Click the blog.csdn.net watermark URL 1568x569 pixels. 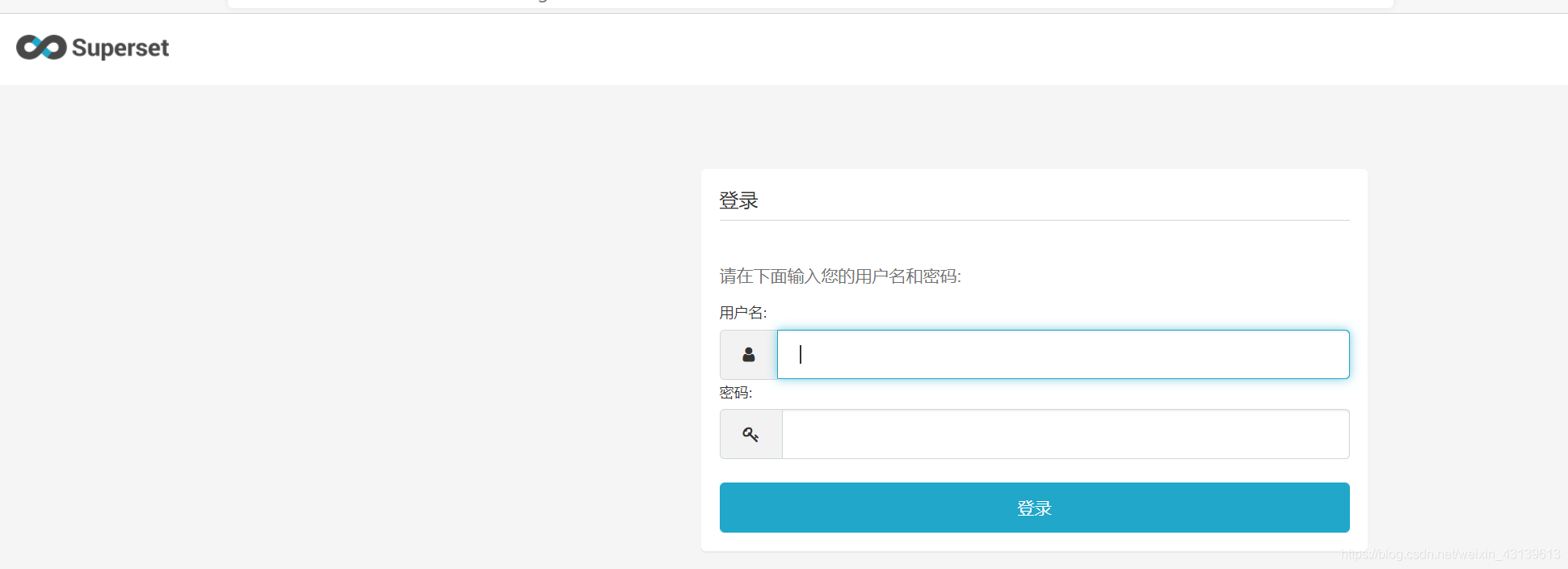[1450, 554]
